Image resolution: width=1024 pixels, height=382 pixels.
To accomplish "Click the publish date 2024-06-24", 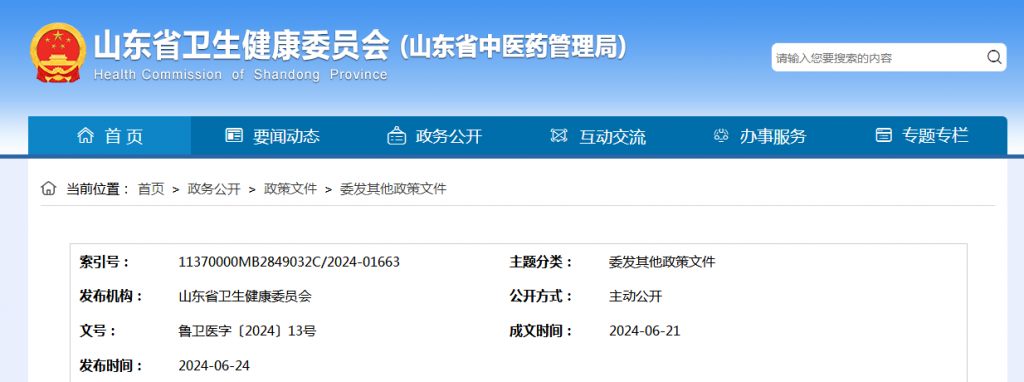I will click(x=214, y=365).
